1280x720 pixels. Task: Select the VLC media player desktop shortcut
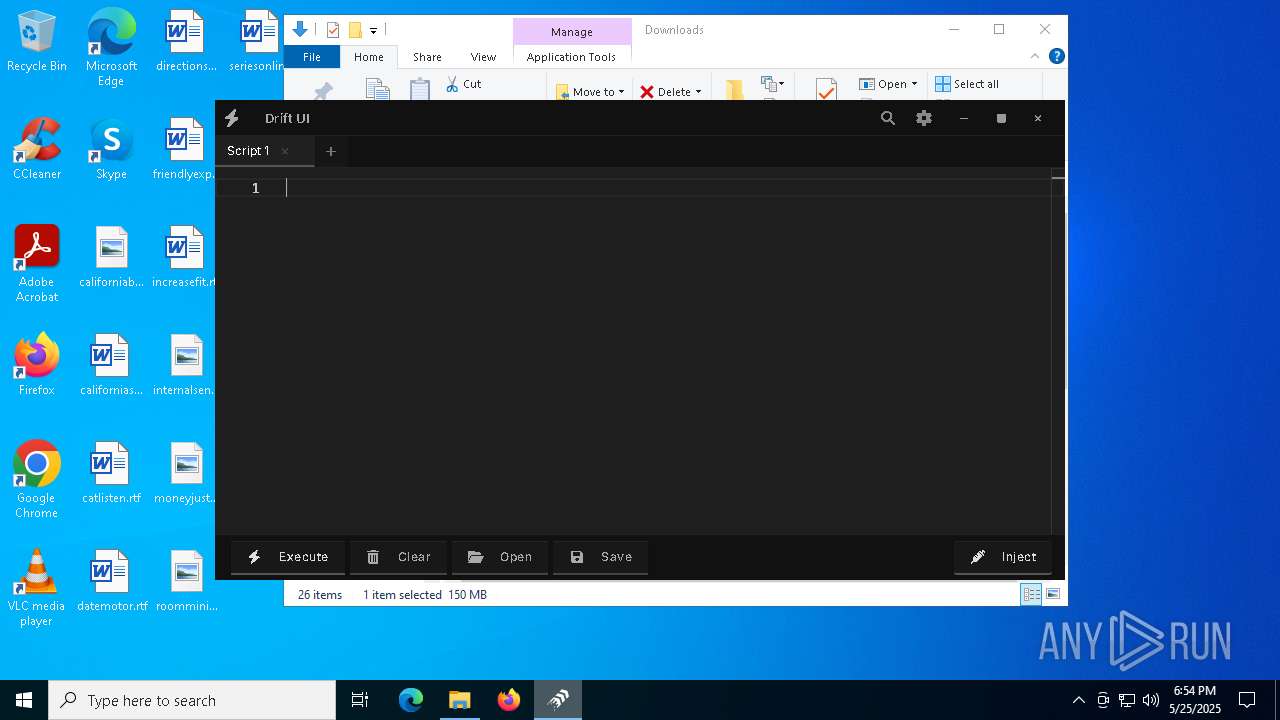coord(37,588)
